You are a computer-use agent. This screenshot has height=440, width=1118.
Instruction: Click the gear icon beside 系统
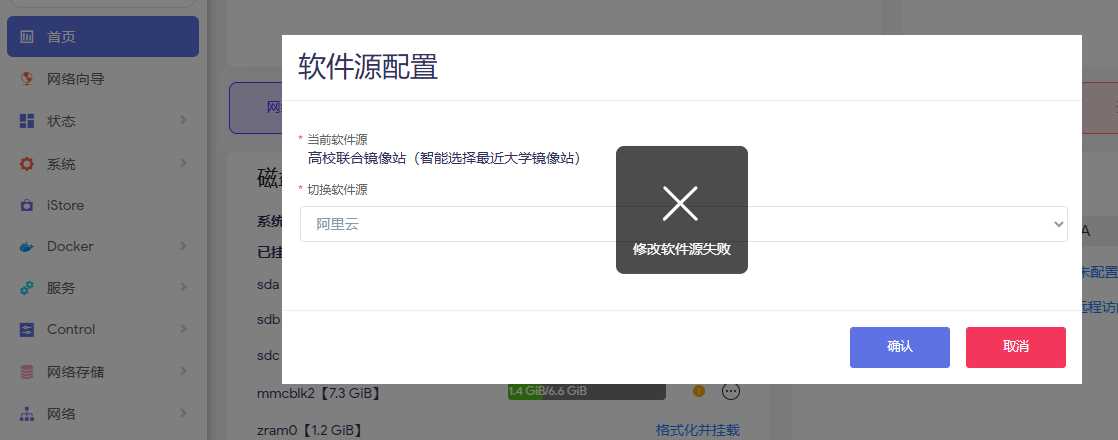click(x=26, y=164)
